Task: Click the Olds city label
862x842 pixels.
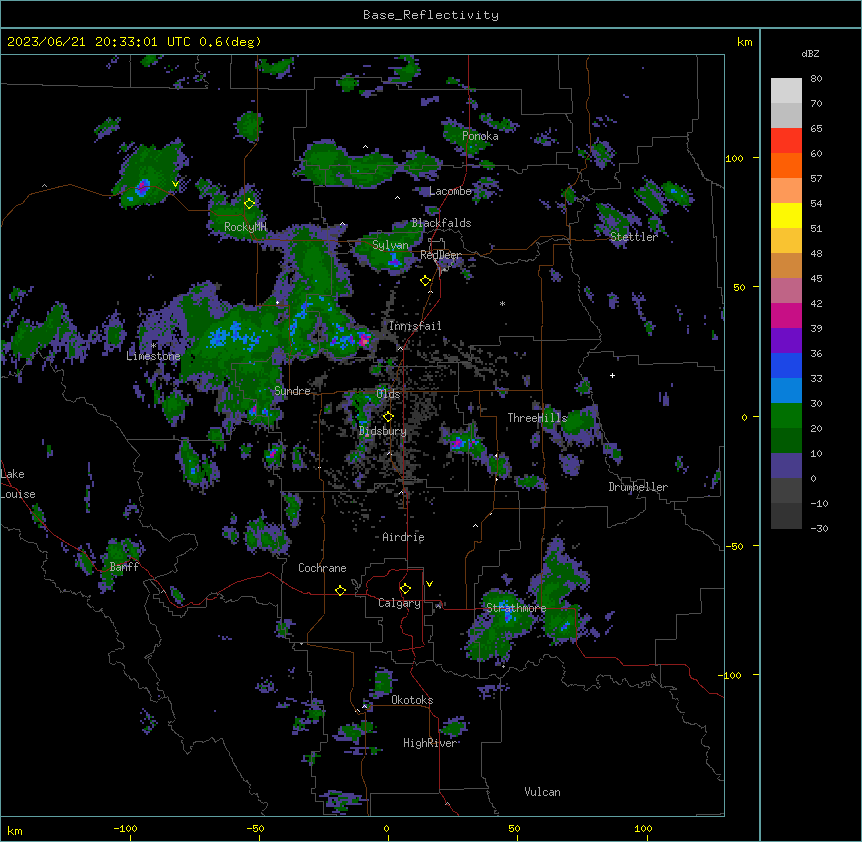Action: pos(388,394)
